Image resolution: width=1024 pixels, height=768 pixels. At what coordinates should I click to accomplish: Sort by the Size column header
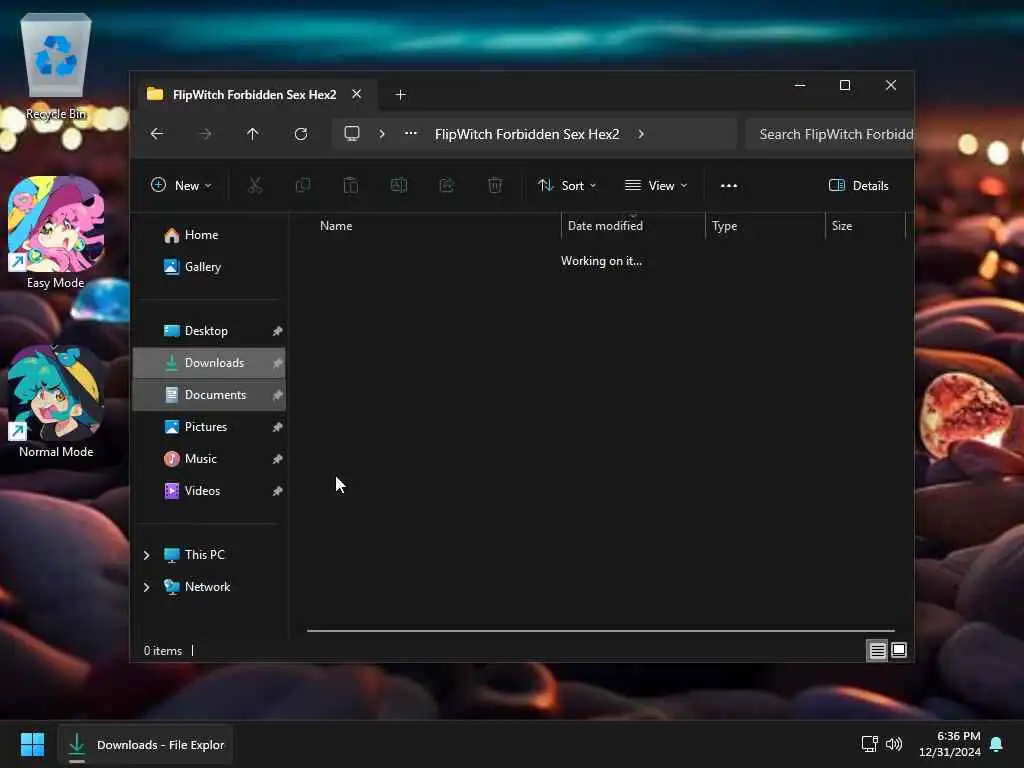tap(842, 226)
